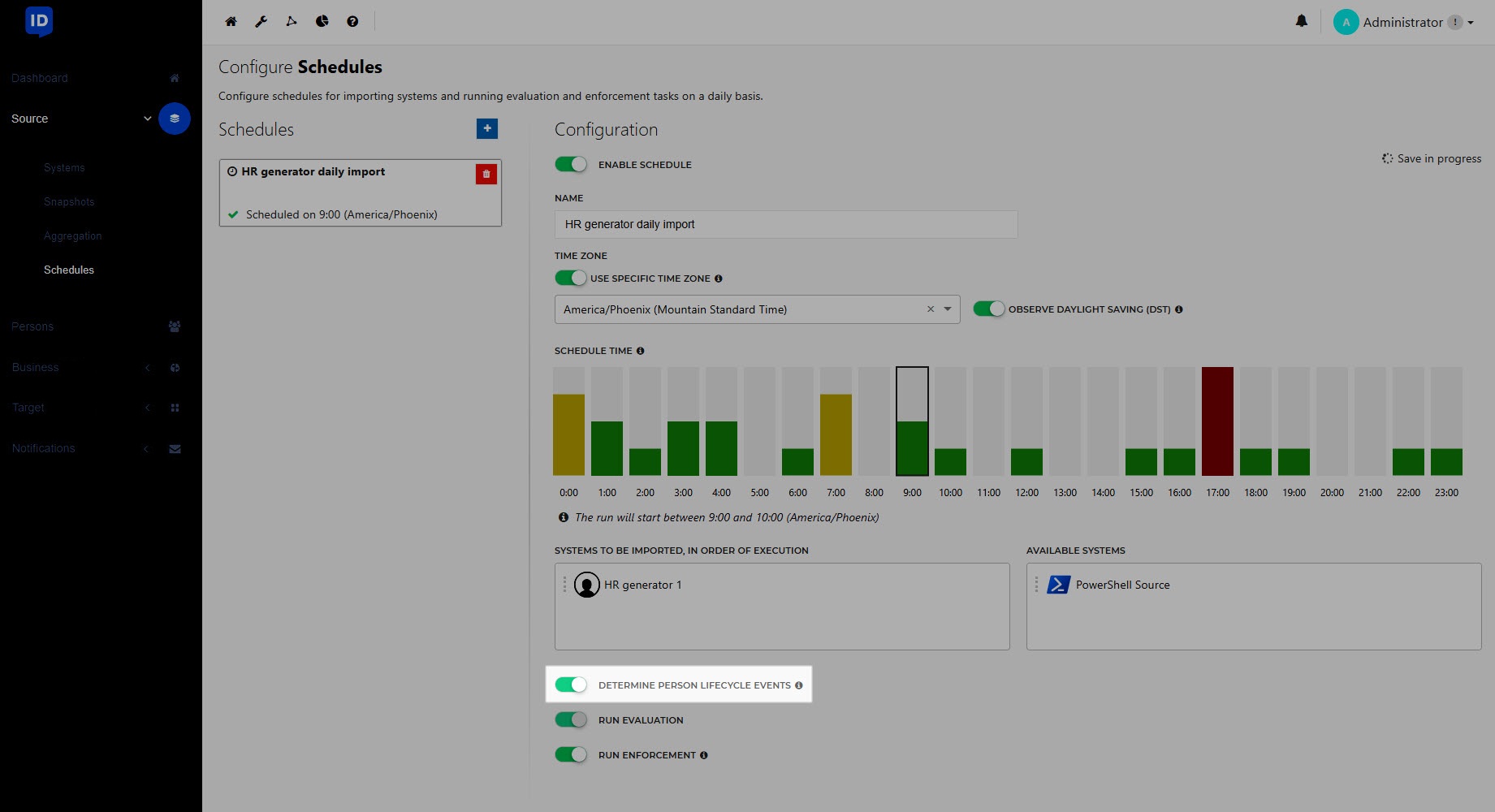The width and height of the screenshot is (1495, 812).
Task: Toggle Use Specific Time Zone switch
Action: [571, 278]
